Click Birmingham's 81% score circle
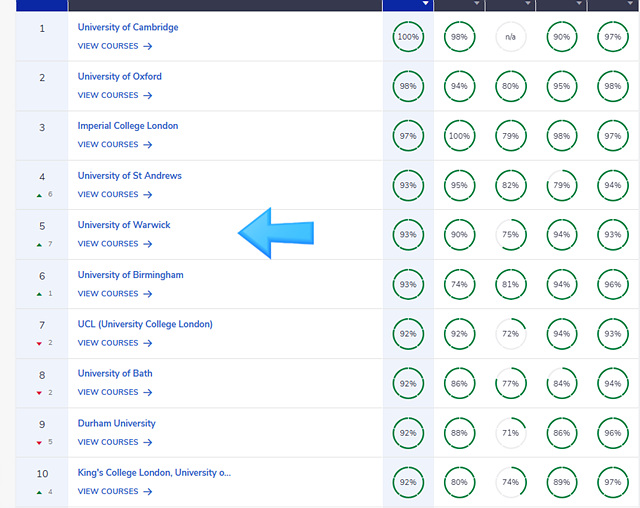 (x=511, y=284)
